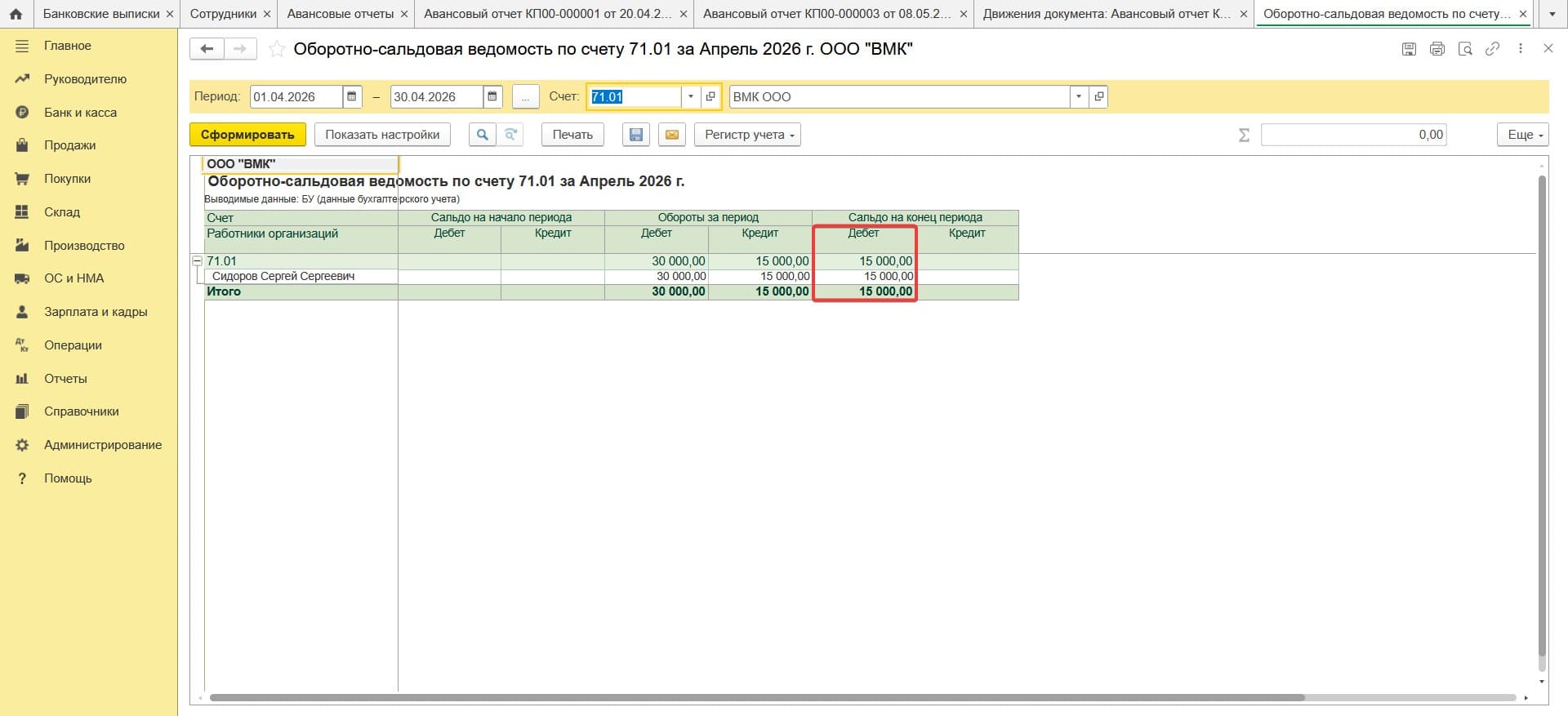Viewport: 1568px width, 716px height.
Task: Click the end date field 30.04.2026
Action: click(436, 96)
